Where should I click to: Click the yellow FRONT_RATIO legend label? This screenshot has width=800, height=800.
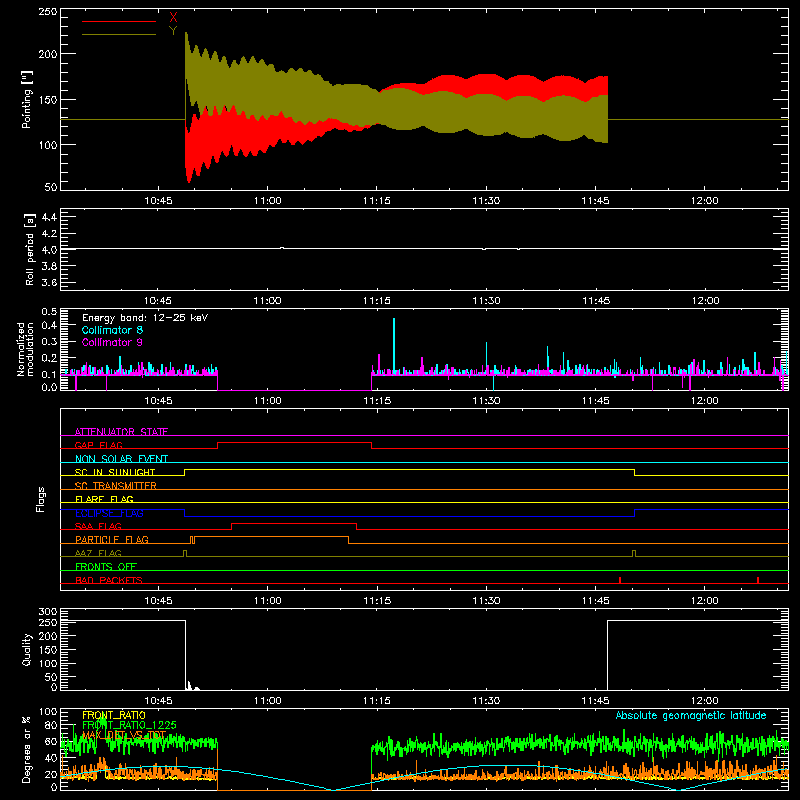tap(114, 715)
